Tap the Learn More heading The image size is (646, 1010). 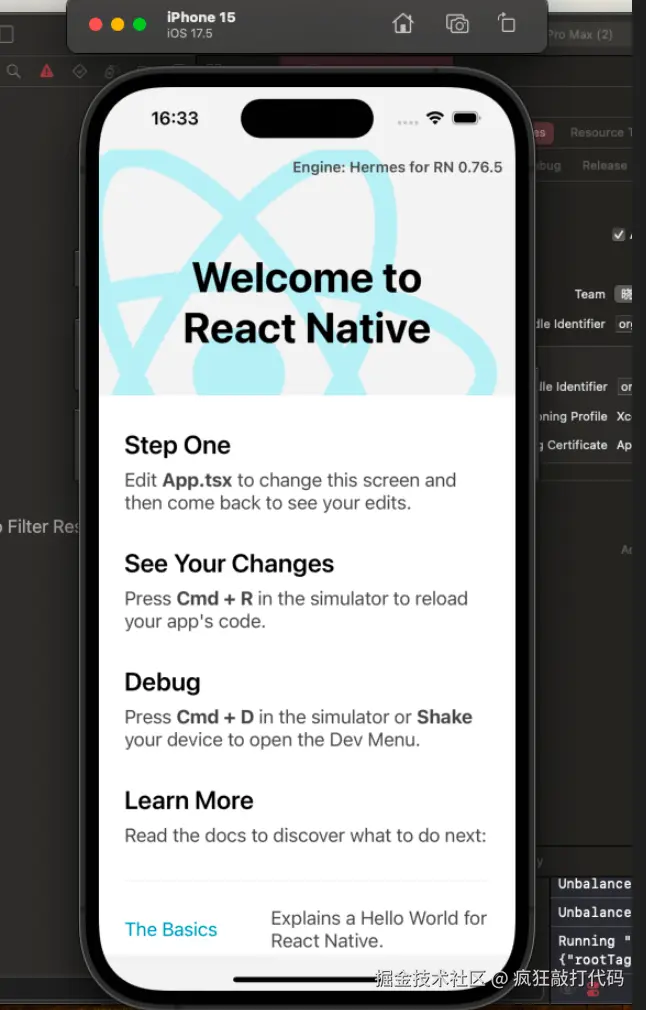tap(189, 801)
